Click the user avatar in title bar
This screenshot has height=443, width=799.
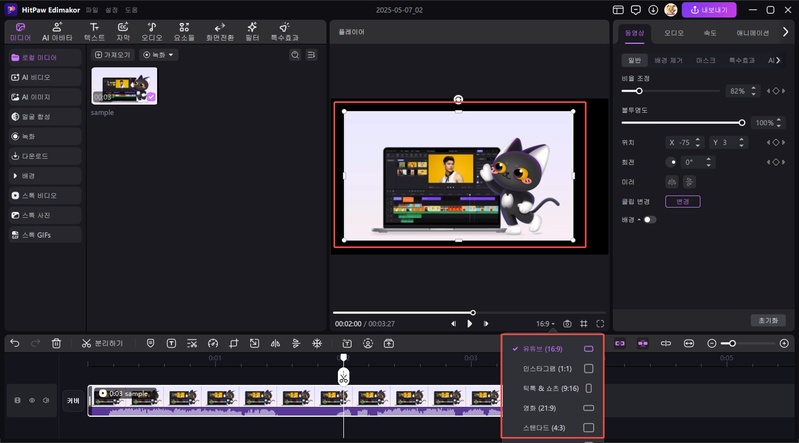671,10
